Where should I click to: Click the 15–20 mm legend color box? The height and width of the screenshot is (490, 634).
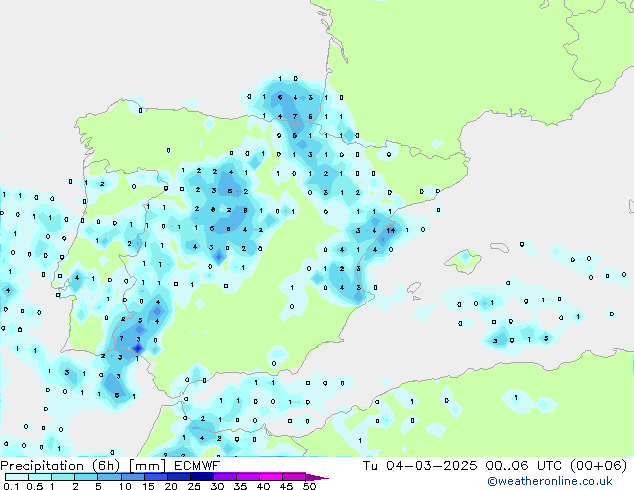[x=156, y=477]
